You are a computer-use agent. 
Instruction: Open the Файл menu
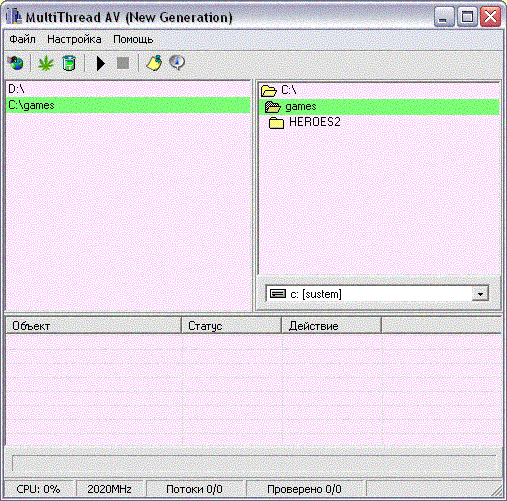22,39
